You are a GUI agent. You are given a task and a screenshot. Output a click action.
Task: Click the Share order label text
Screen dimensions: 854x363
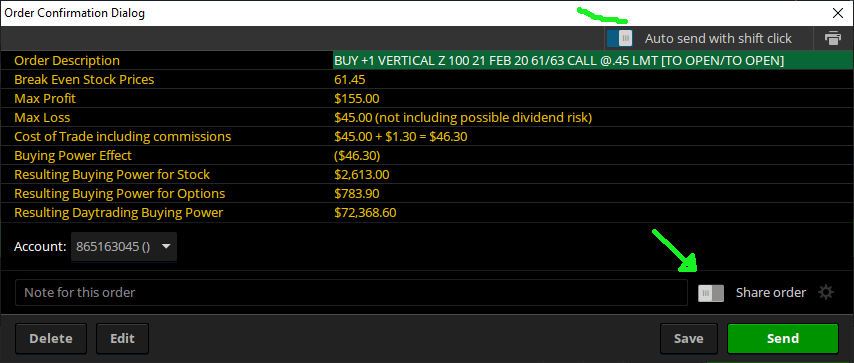tap(771, 293)
